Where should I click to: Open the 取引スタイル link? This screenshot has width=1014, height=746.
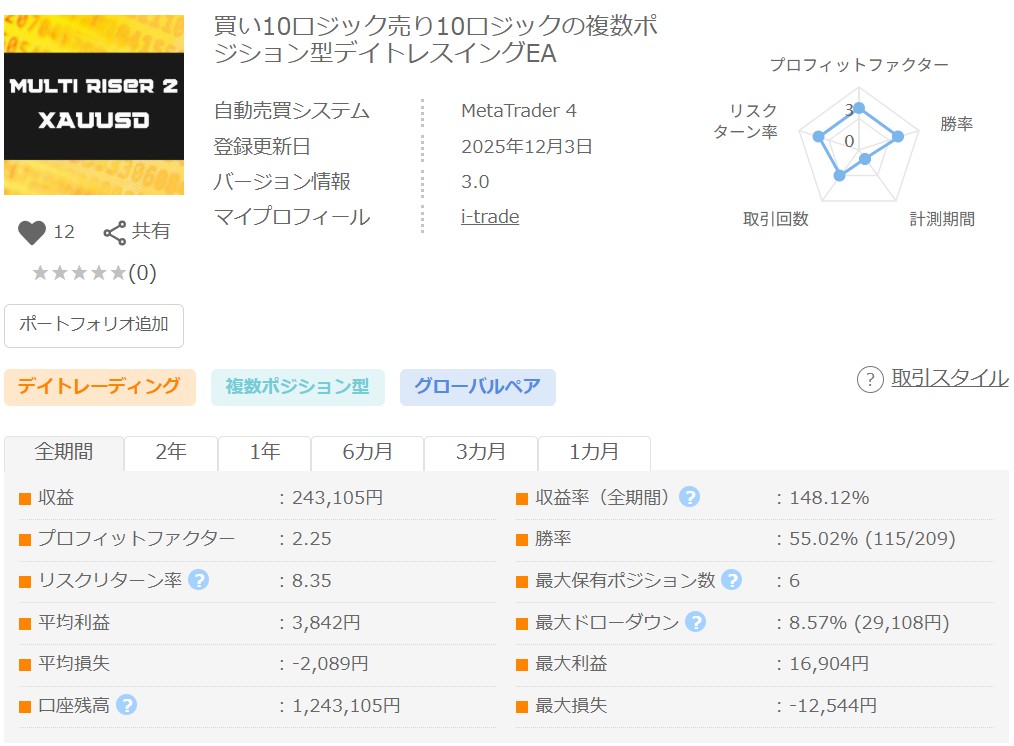coord(949,378)
